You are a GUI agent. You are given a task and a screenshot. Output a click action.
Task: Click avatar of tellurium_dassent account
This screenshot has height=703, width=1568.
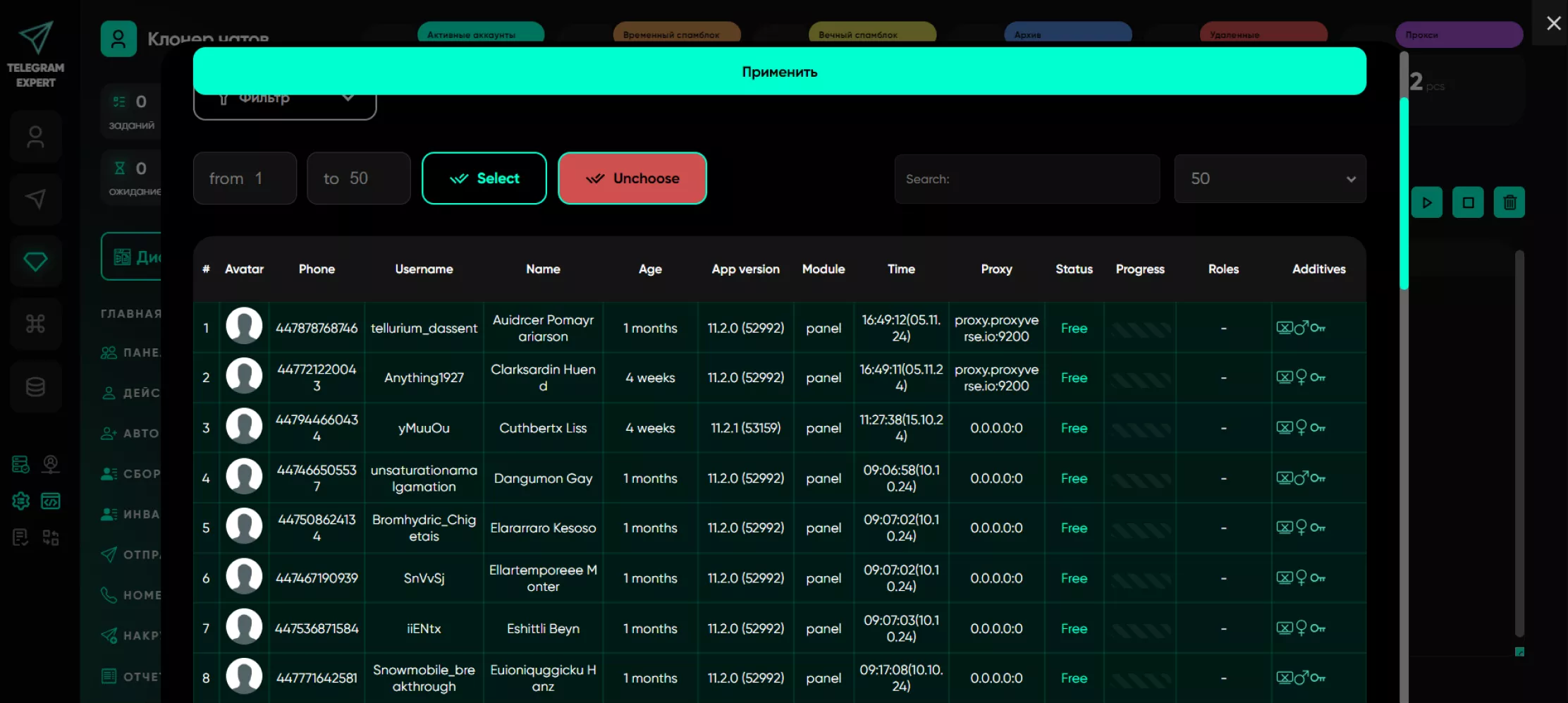[x=244, y=326]
